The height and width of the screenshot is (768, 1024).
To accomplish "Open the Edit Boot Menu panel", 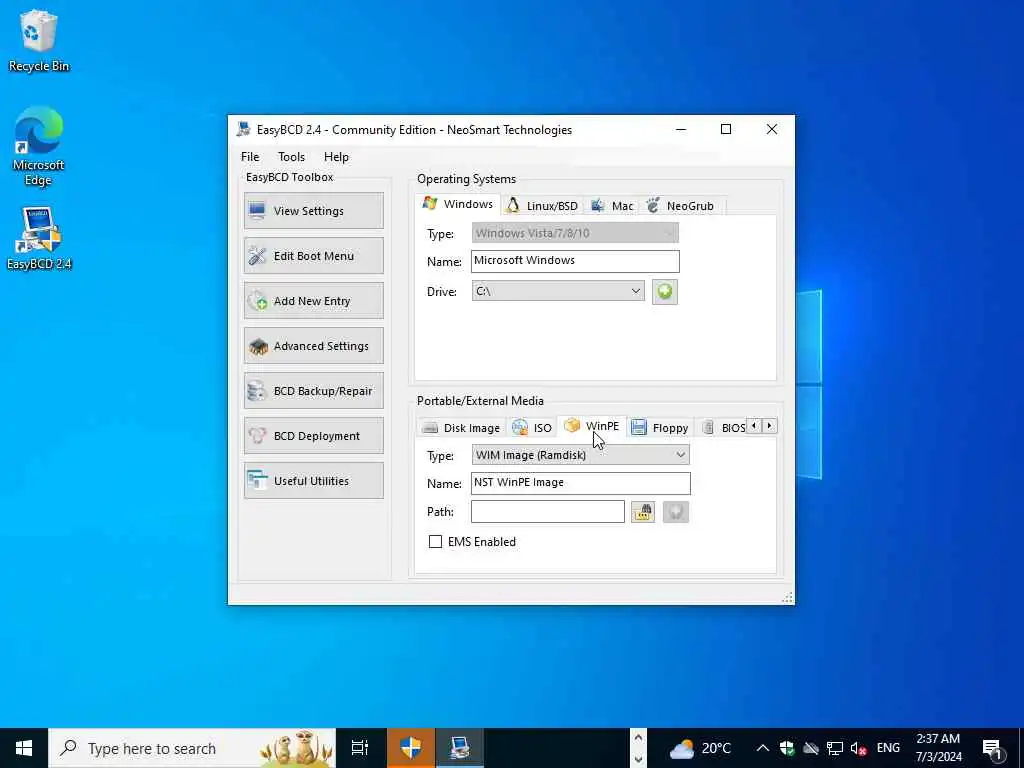I will tap(313, 256).
